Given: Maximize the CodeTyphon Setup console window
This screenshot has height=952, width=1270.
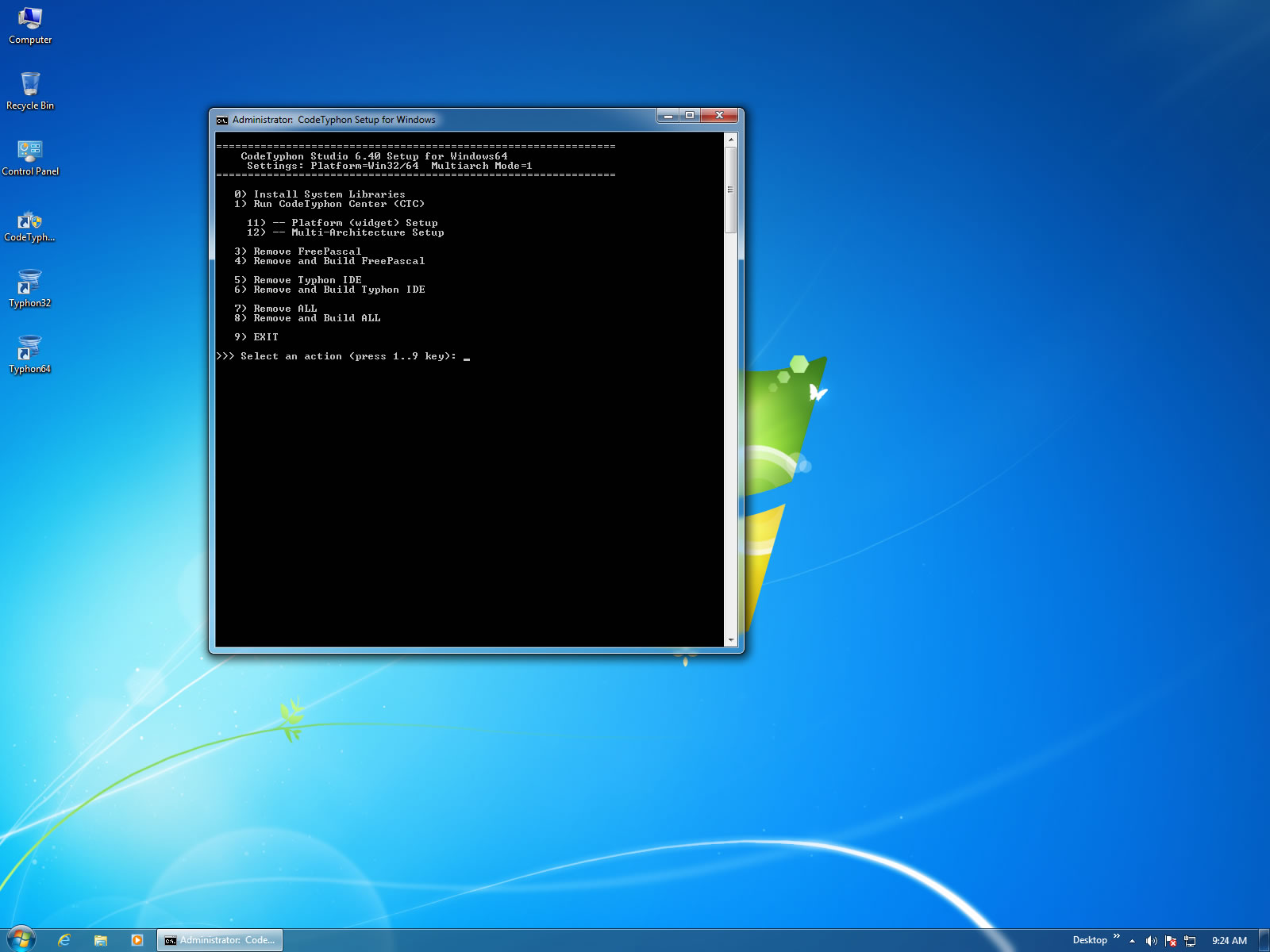Looking at the screenshot, I should tap(690, 116).
